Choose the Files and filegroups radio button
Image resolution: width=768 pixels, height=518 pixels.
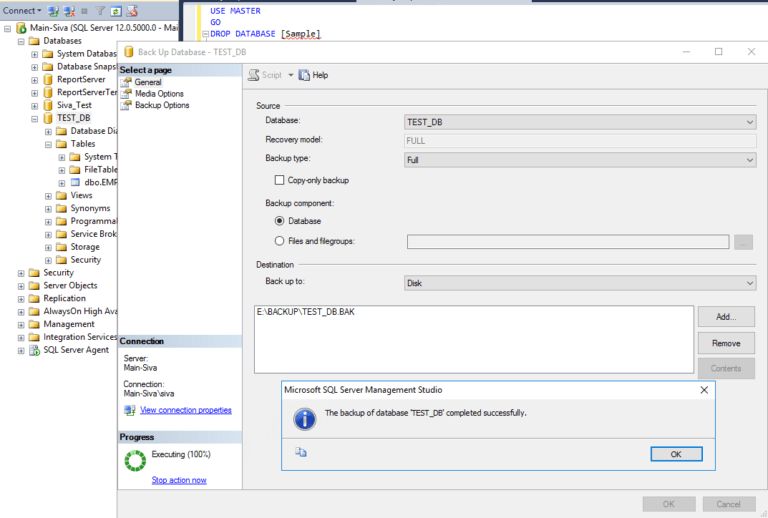click(x=280, y=241)
